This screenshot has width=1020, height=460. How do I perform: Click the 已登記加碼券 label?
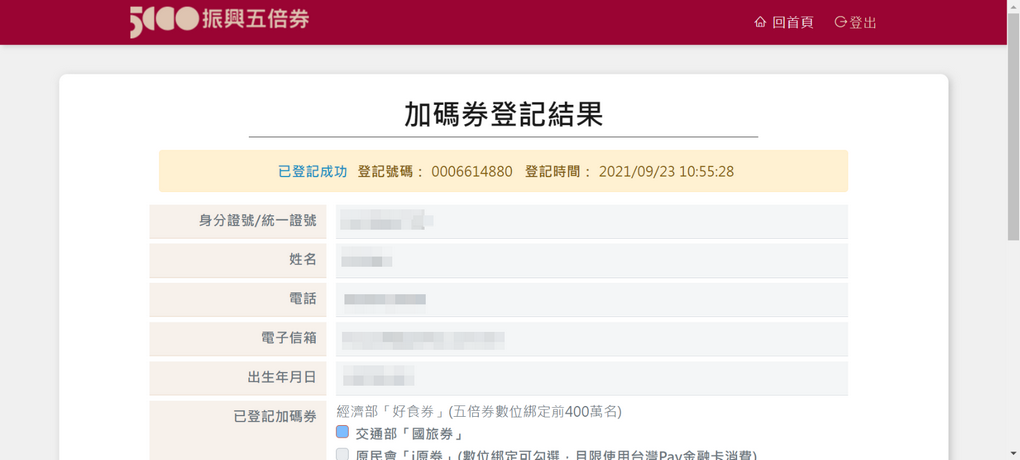[275, 416]
